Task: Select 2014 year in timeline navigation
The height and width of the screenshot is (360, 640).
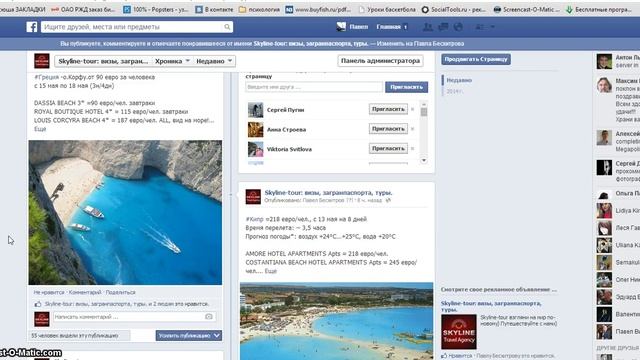Action: click(x=454, y=91)
